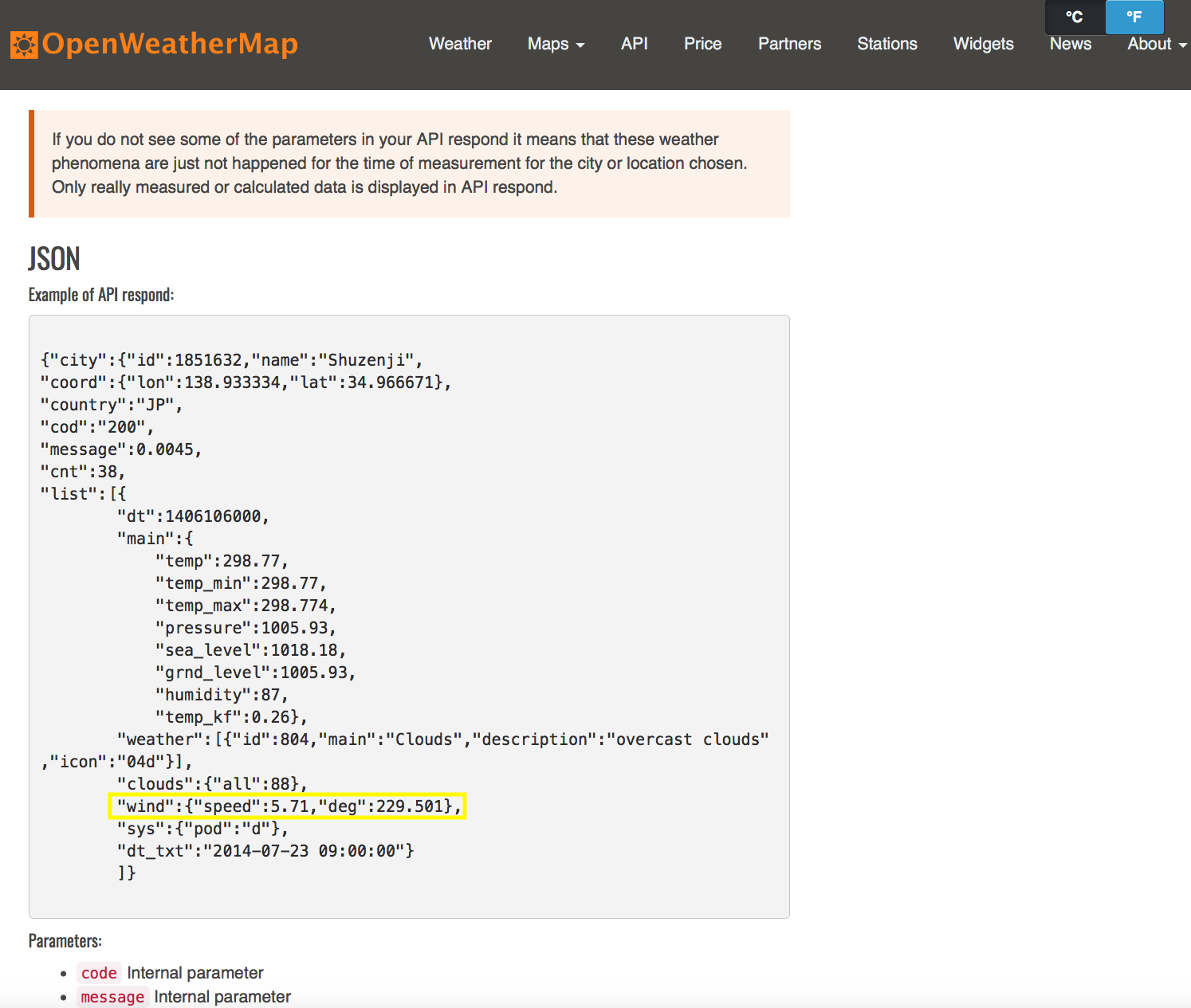This screenshot has width=1191, height=1008.
Task: Click the Parameters: heading
Action: [65, 941]
